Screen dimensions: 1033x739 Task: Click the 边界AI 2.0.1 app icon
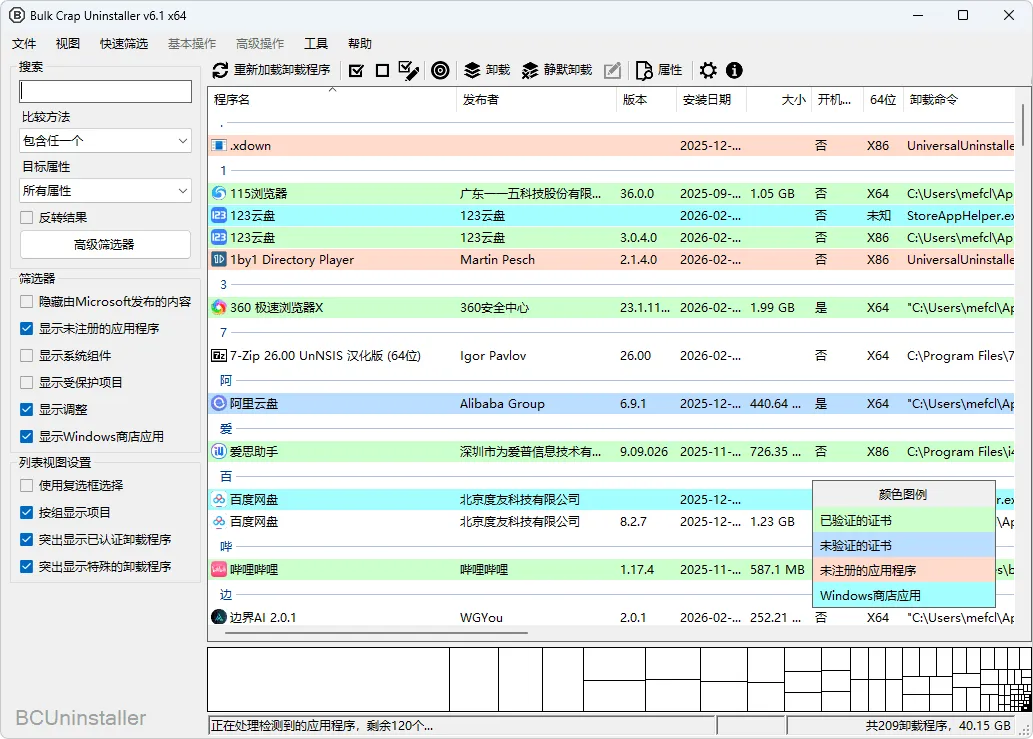click(219, 617)
